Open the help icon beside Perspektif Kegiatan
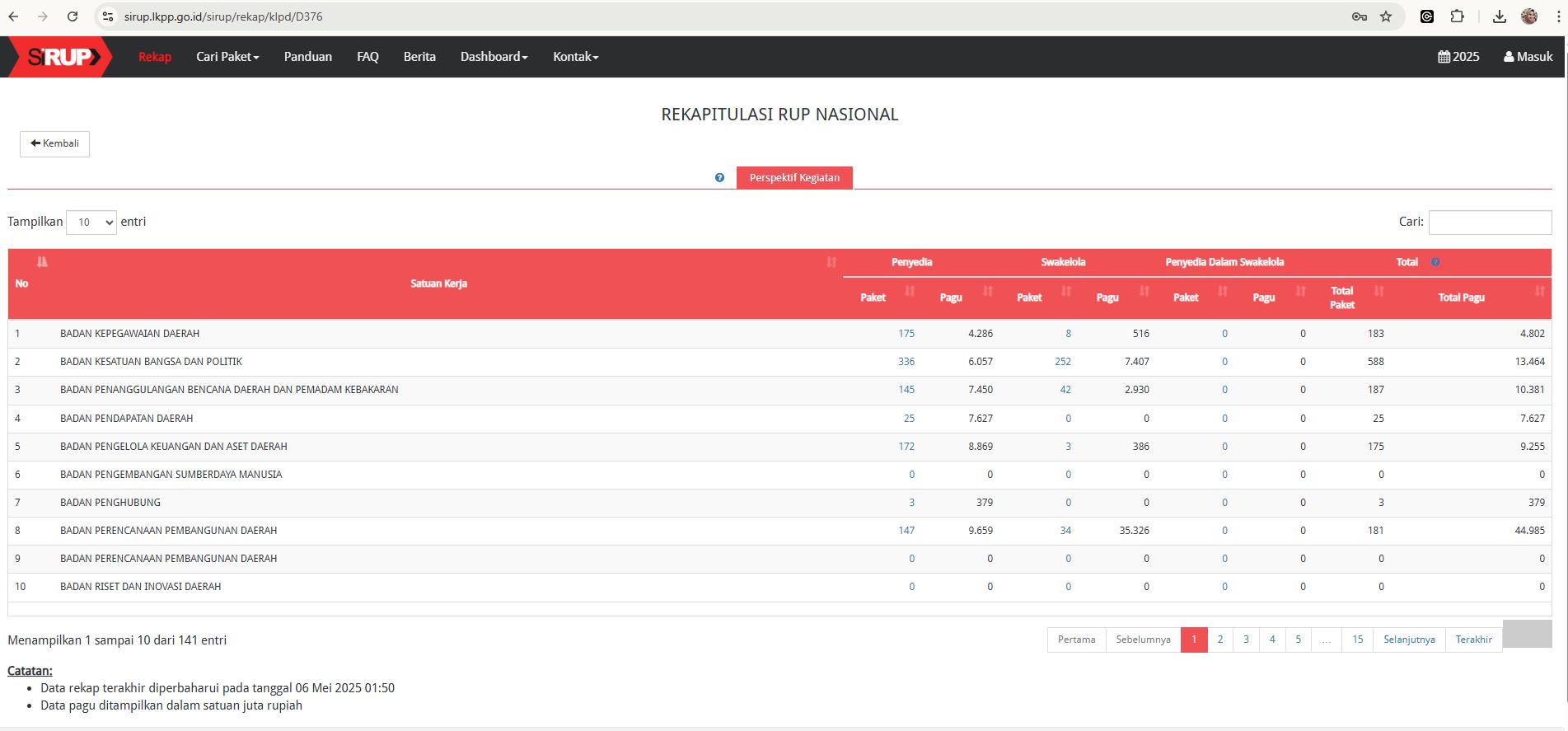Image resolution: width=1568 pixels, height=731 pixels. click(x=719, y=178)
